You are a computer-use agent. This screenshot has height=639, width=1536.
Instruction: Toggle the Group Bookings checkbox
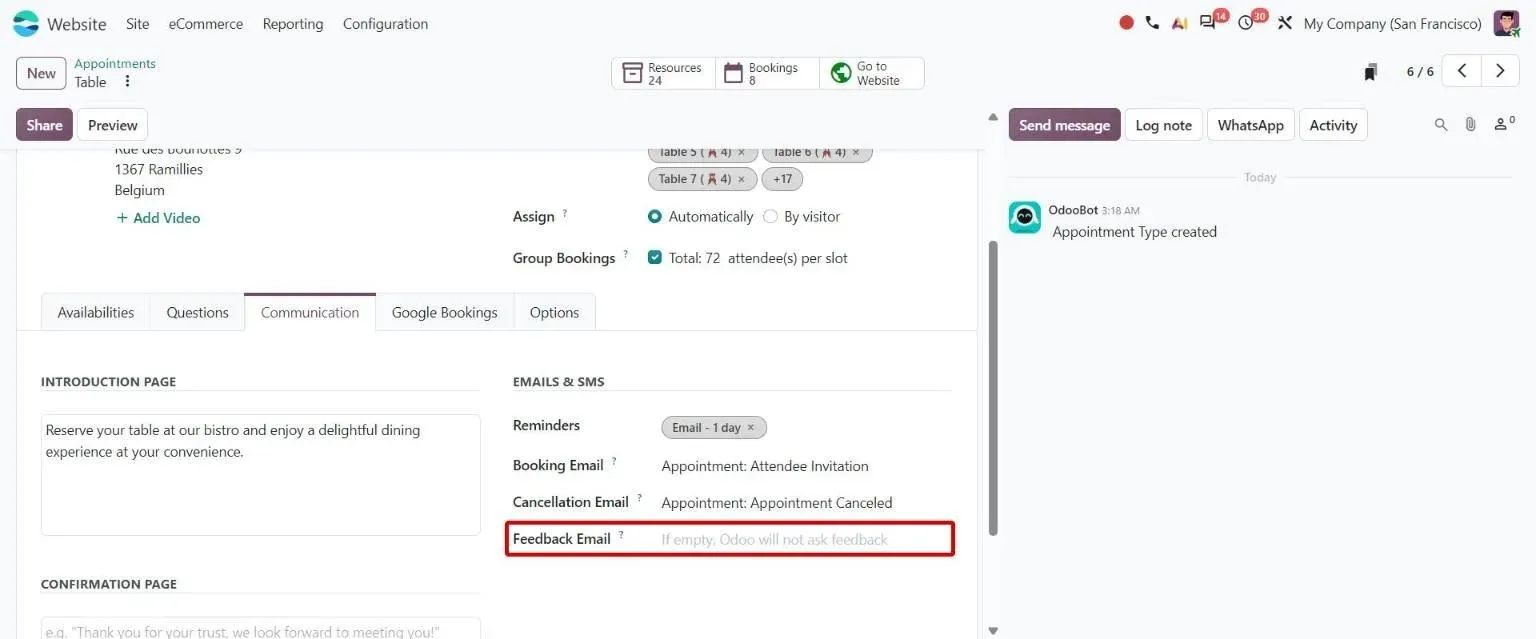[x=655, y=257]
